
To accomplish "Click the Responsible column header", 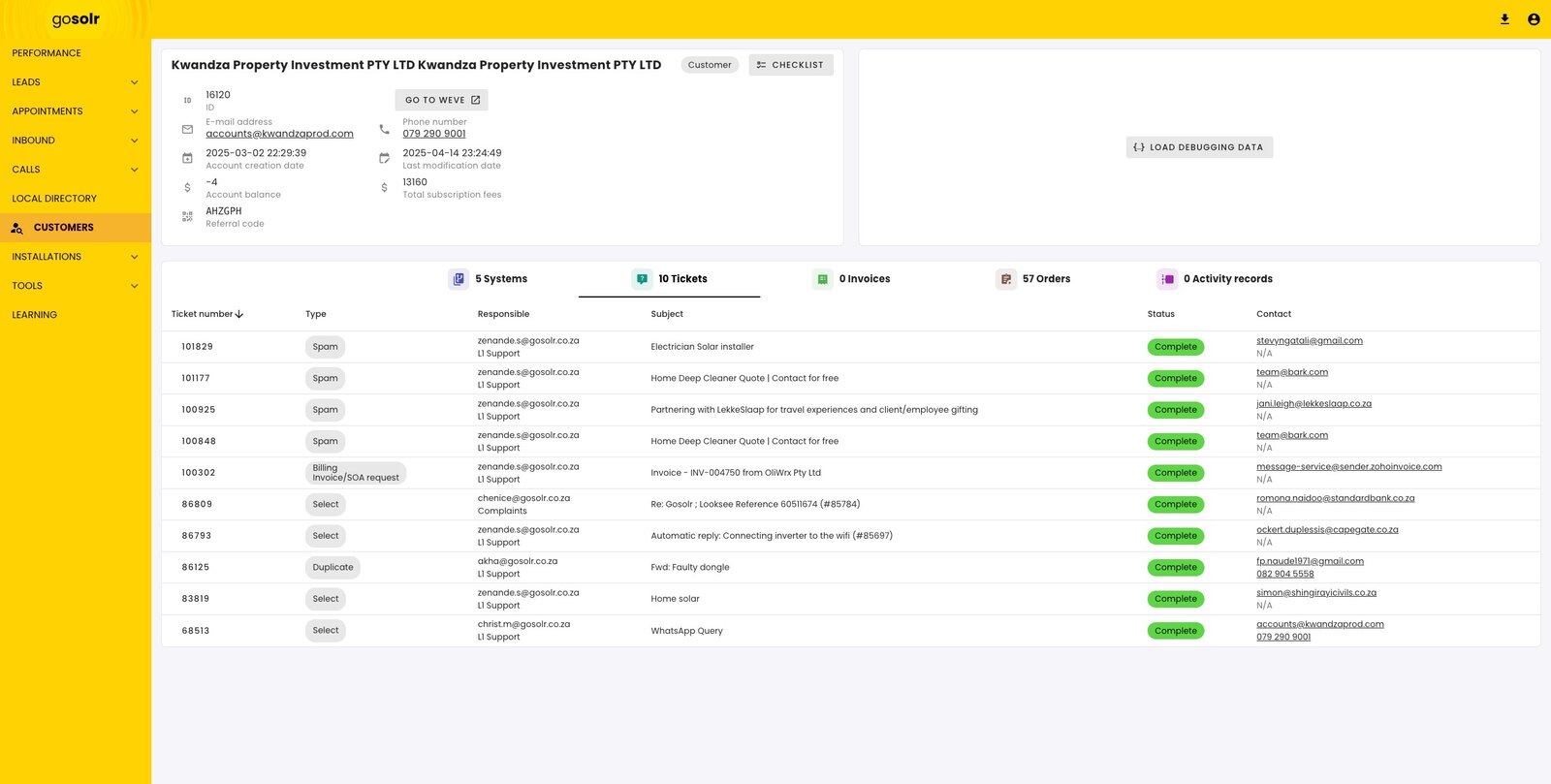I will [x=504, y=314].
